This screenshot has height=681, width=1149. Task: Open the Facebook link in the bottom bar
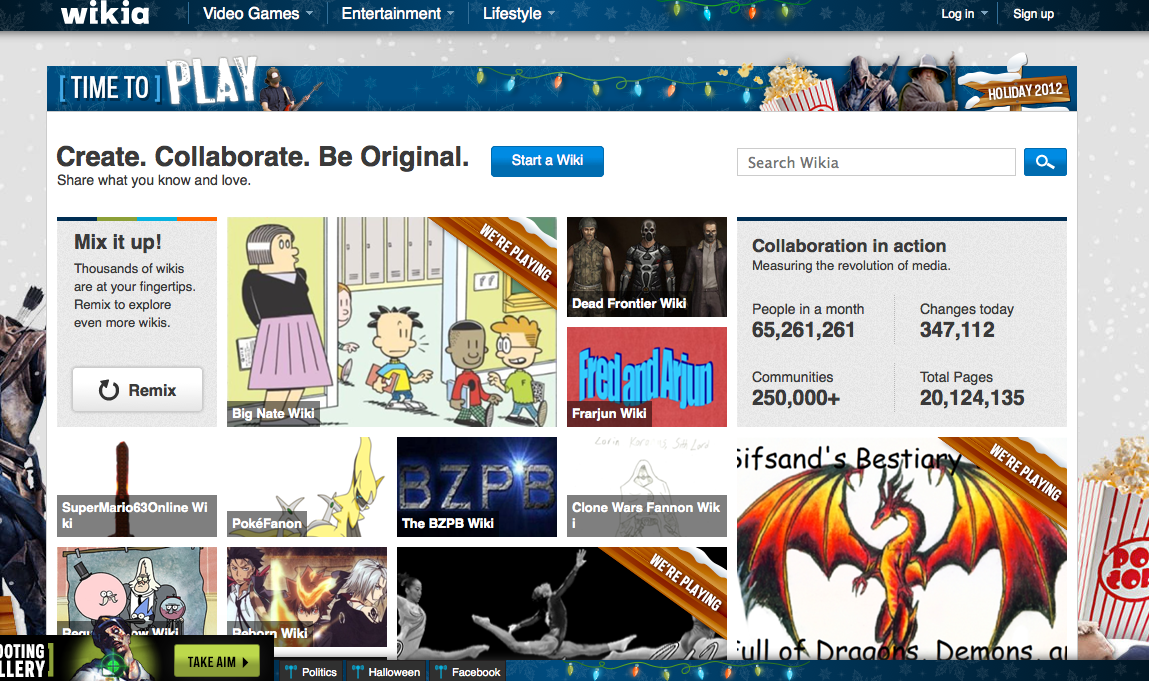click(x=468, y=671)
